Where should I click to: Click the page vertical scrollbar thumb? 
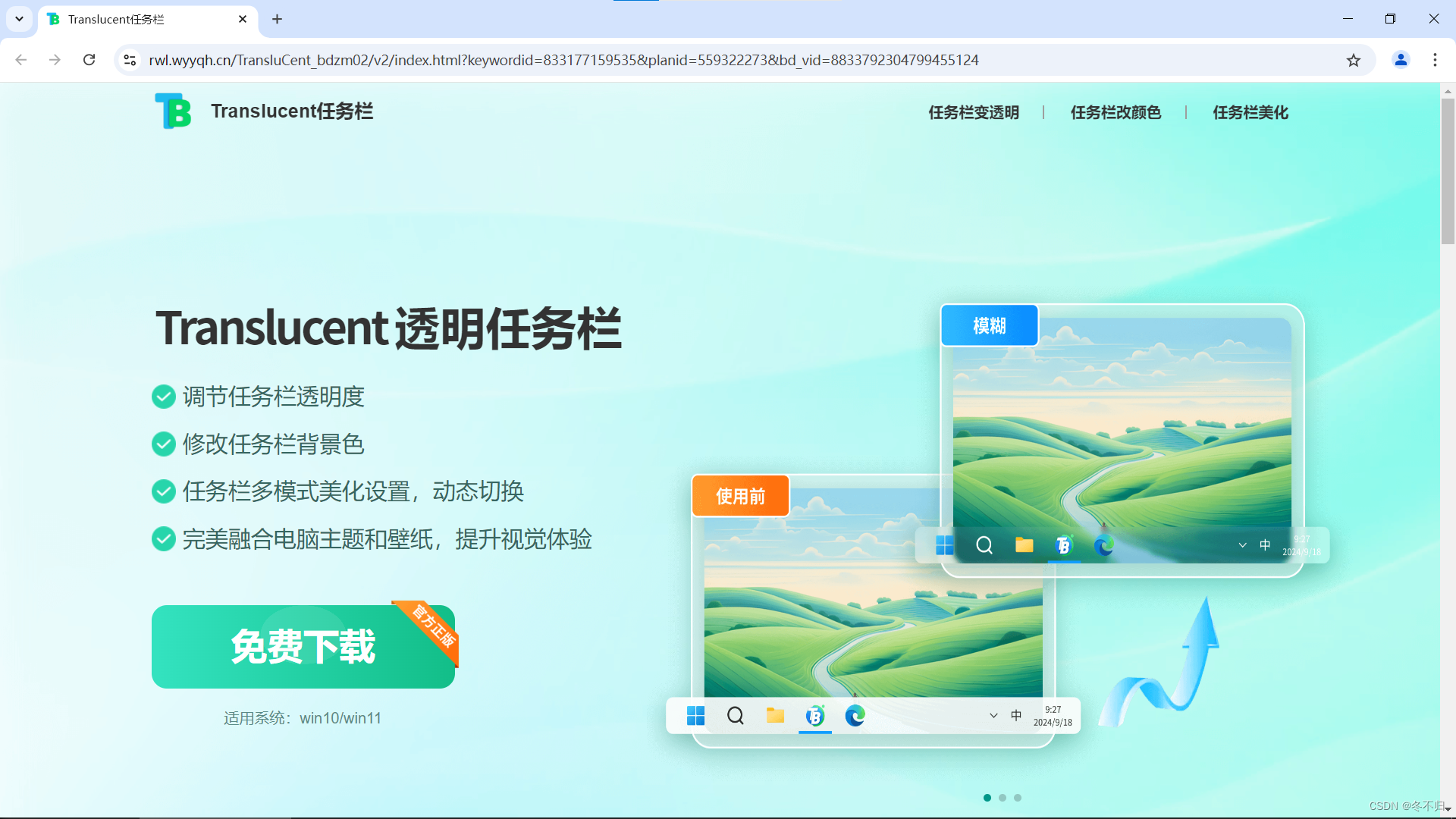pyautogui.click(x=1448, y=171)
